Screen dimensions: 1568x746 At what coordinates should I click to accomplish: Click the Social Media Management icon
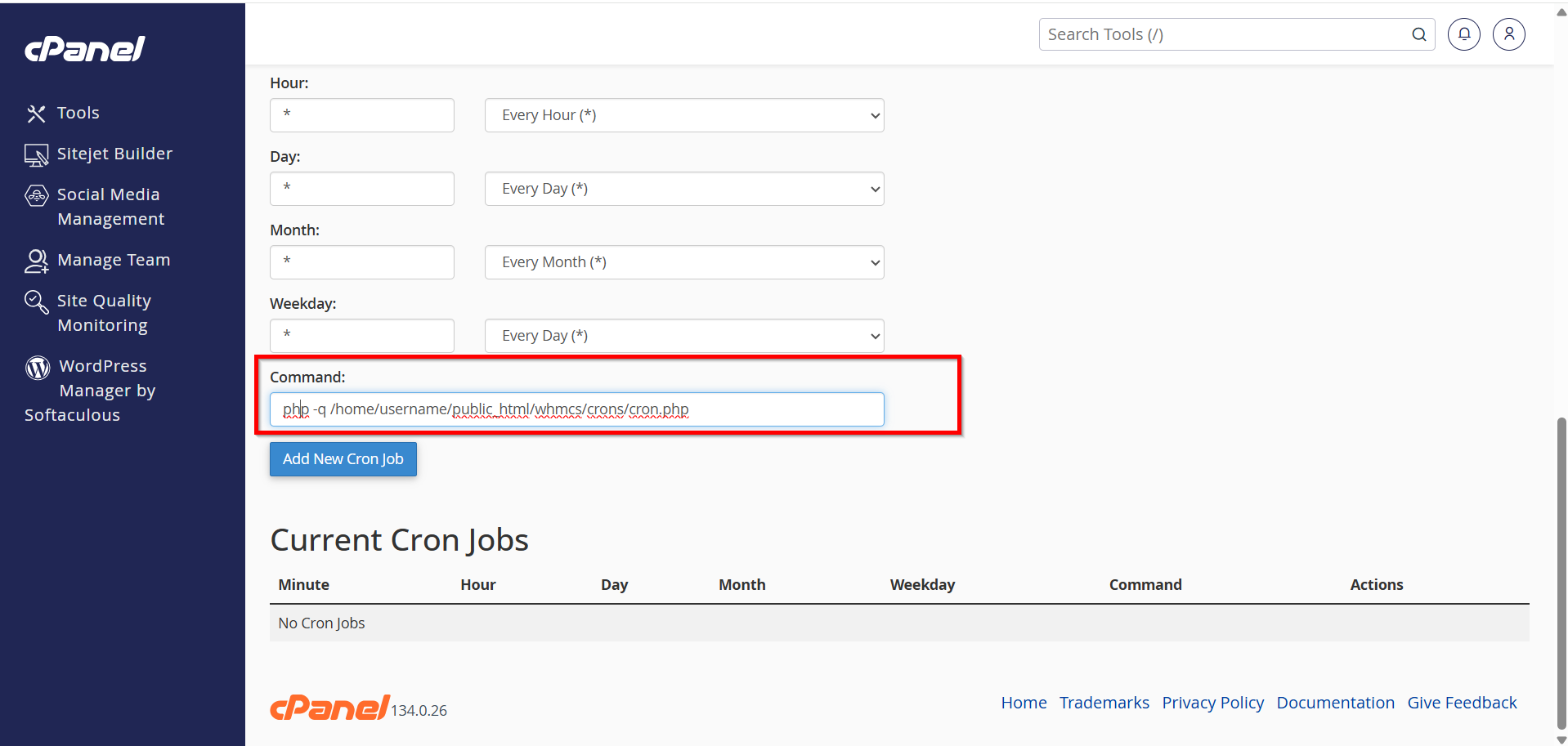pos(37,195)
